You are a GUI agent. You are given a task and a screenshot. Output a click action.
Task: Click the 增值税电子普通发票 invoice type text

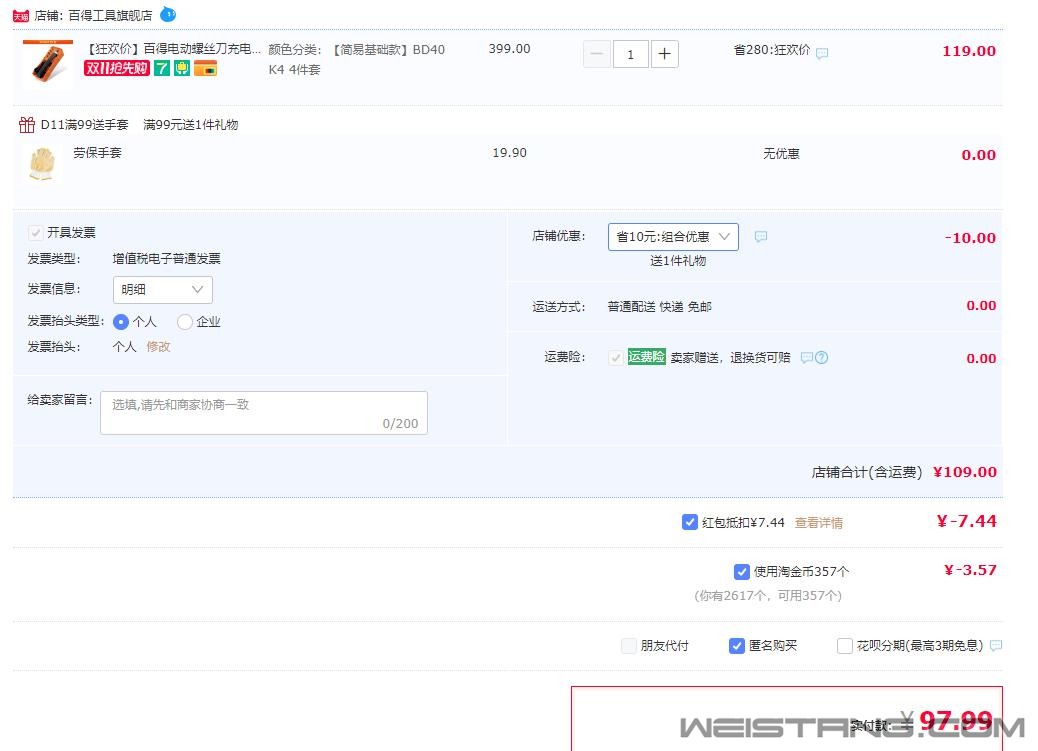[166, 258]
